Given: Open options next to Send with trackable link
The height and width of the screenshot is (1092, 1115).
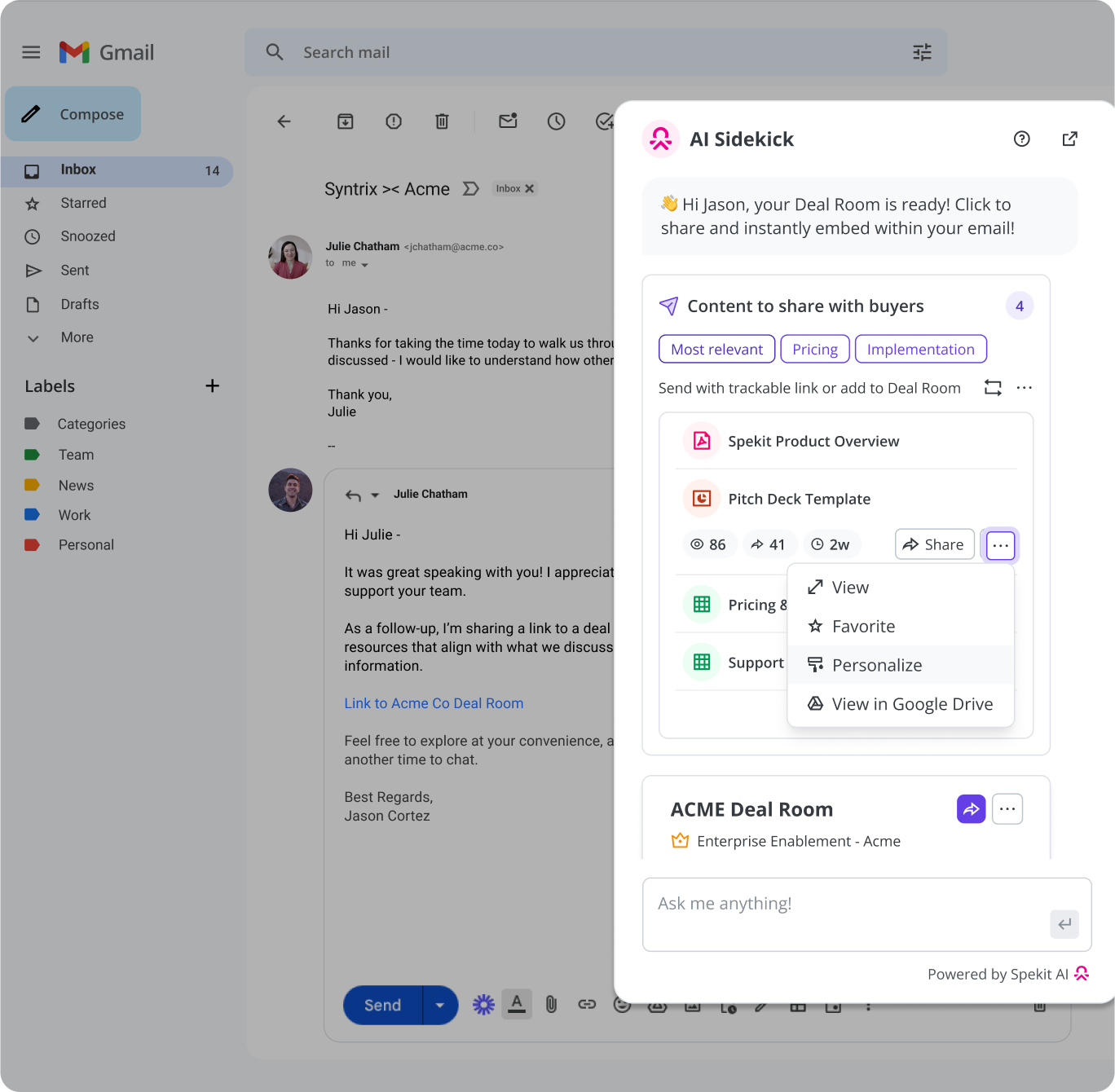Looking at the screenshot, I should pos(1025,388).
